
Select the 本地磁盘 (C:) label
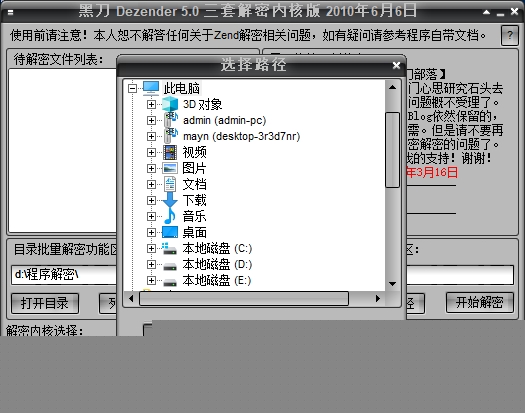tap(217, 248)
